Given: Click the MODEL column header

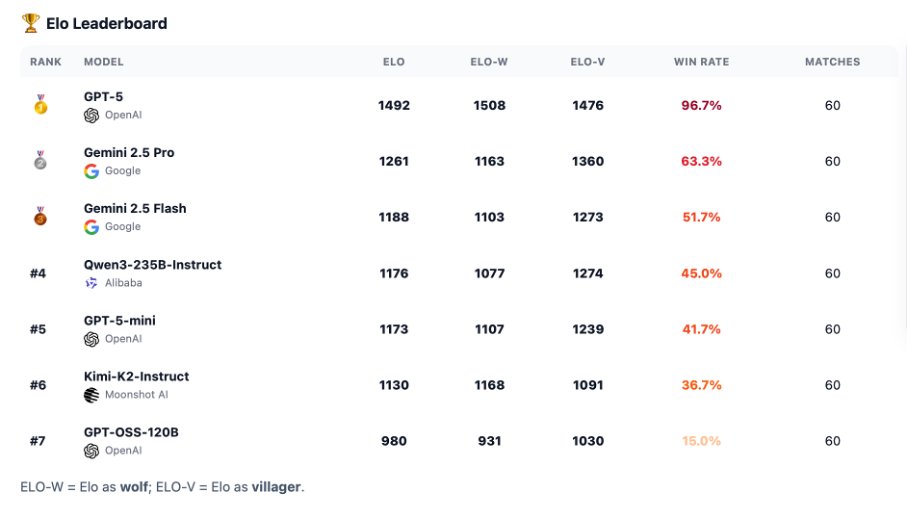Looking at the screenshot, I should pos(104,62).
